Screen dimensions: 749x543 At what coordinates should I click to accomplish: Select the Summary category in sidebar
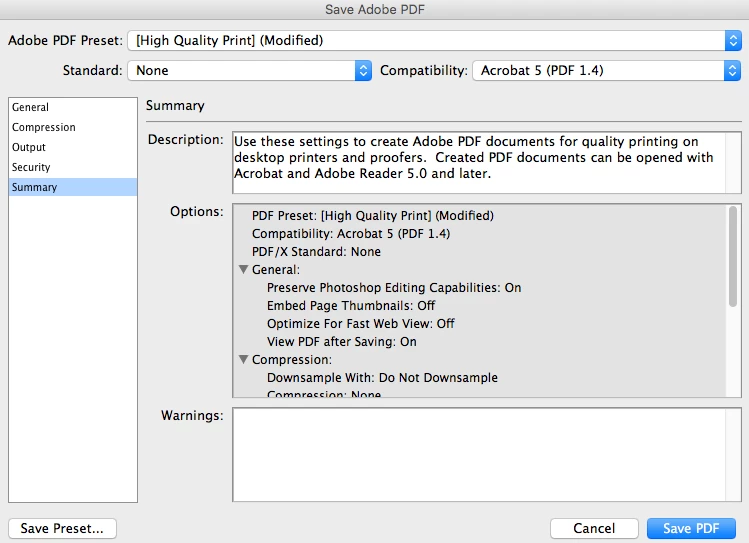tap(73, 187)
